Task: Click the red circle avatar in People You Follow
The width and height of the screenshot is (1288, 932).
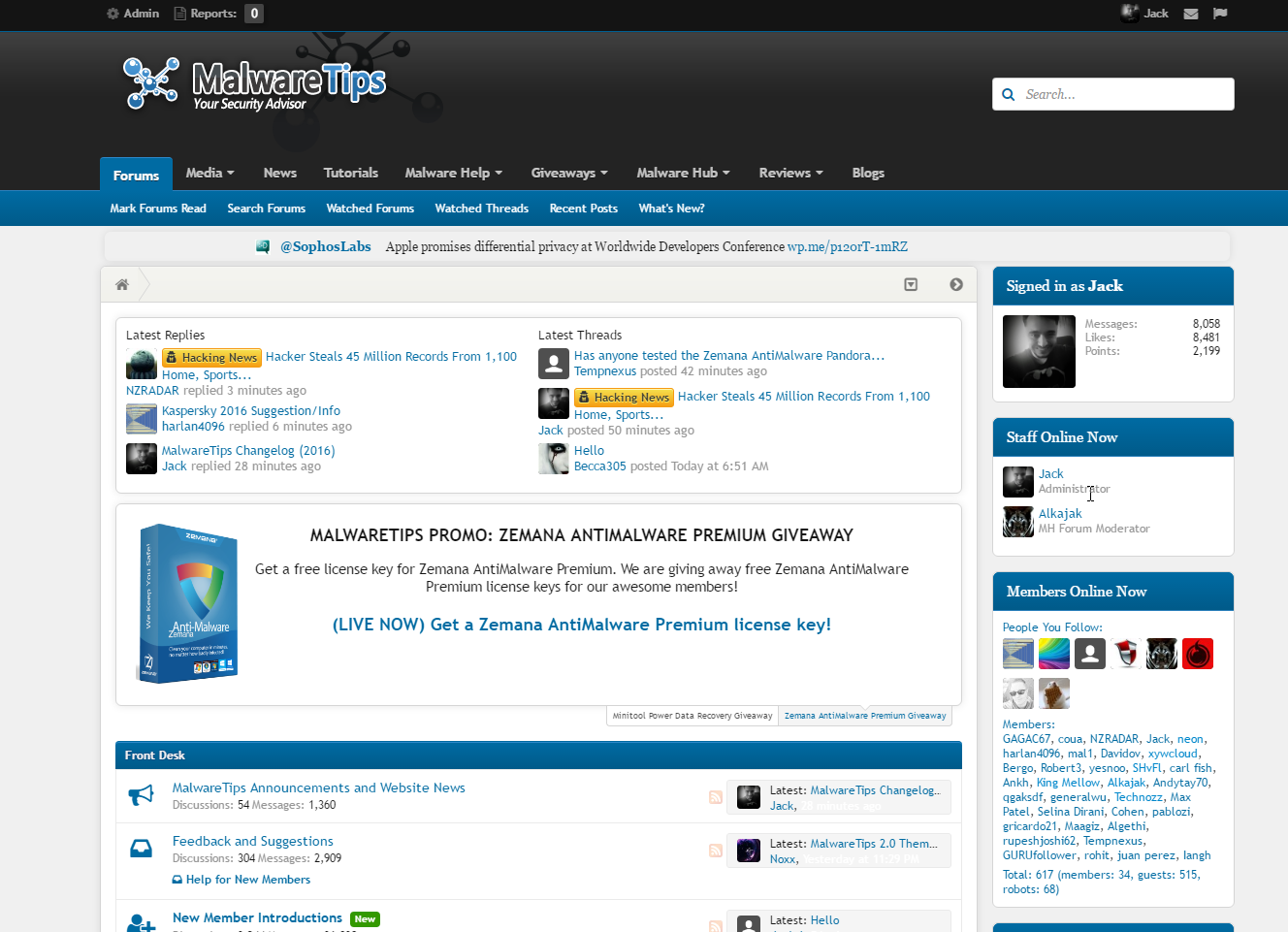Action: (x=1198, y=654)
